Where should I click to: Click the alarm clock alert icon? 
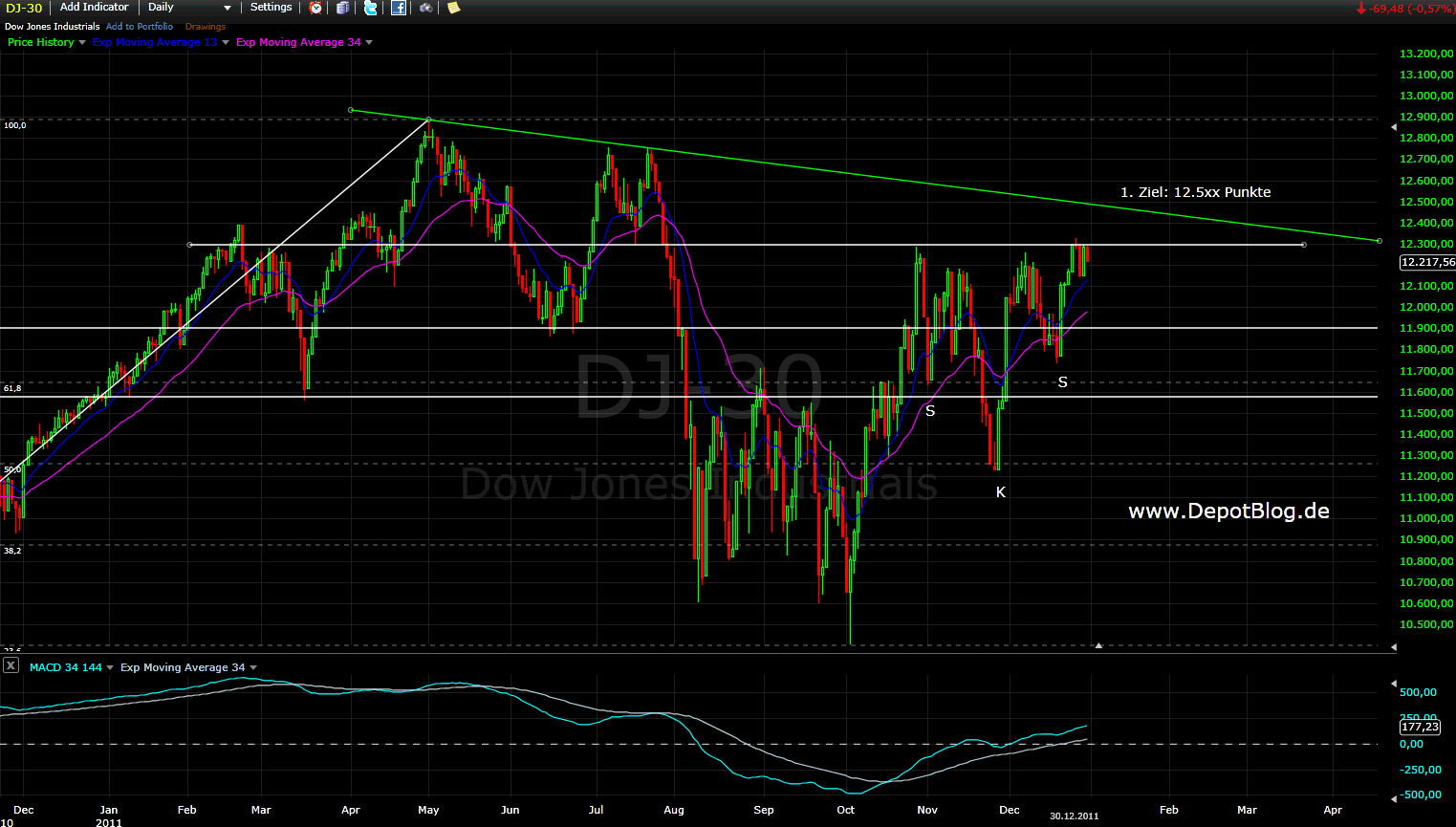(316, 8)
